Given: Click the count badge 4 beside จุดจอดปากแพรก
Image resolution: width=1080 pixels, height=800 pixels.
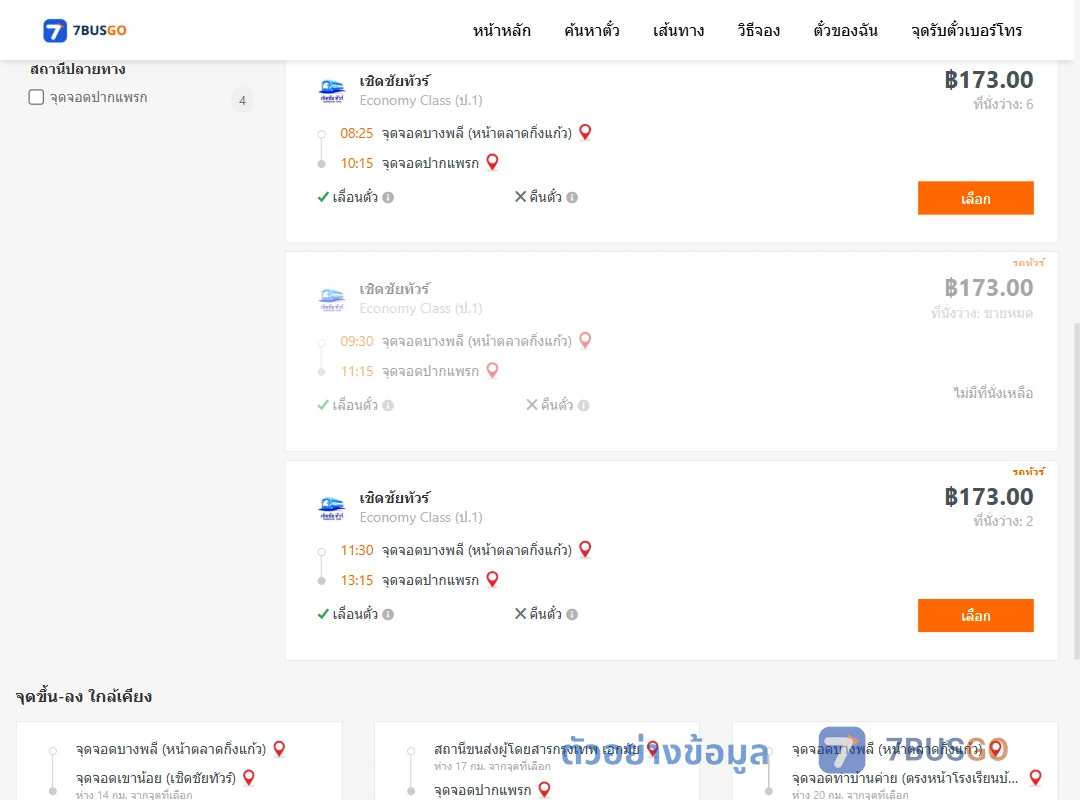Looking at the screenshot, I should 242,100.
